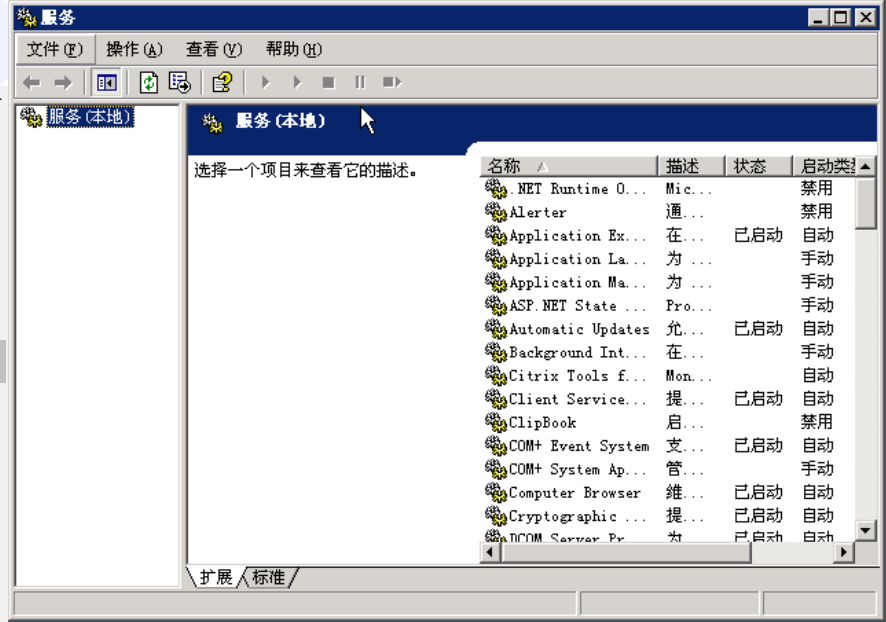Click the 服务(本地) header gear icon

point(213,123)
